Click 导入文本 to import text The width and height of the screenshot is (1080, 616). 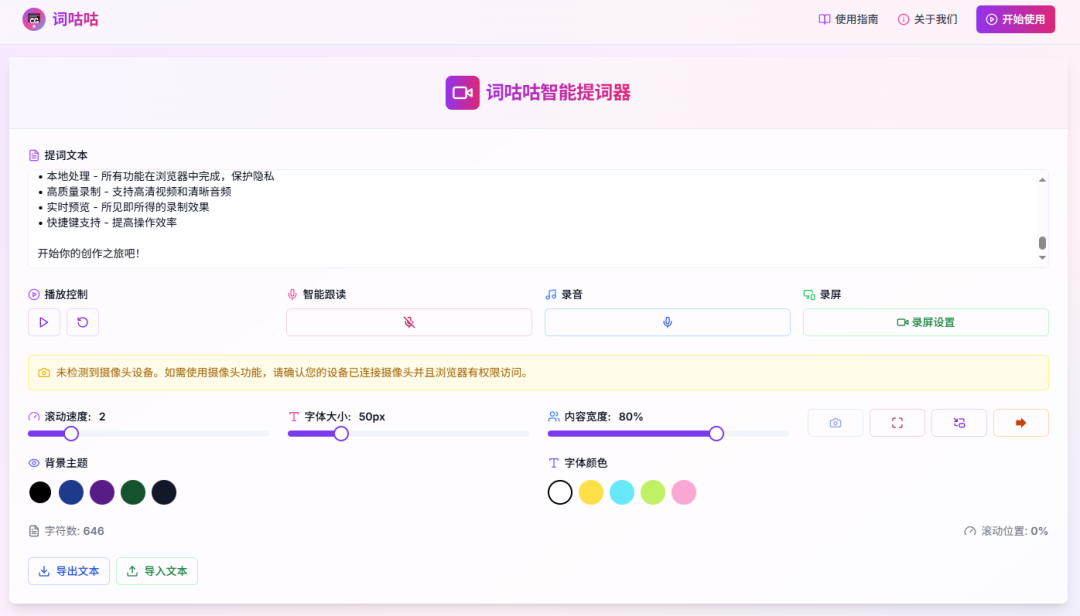tap(157, 571)
